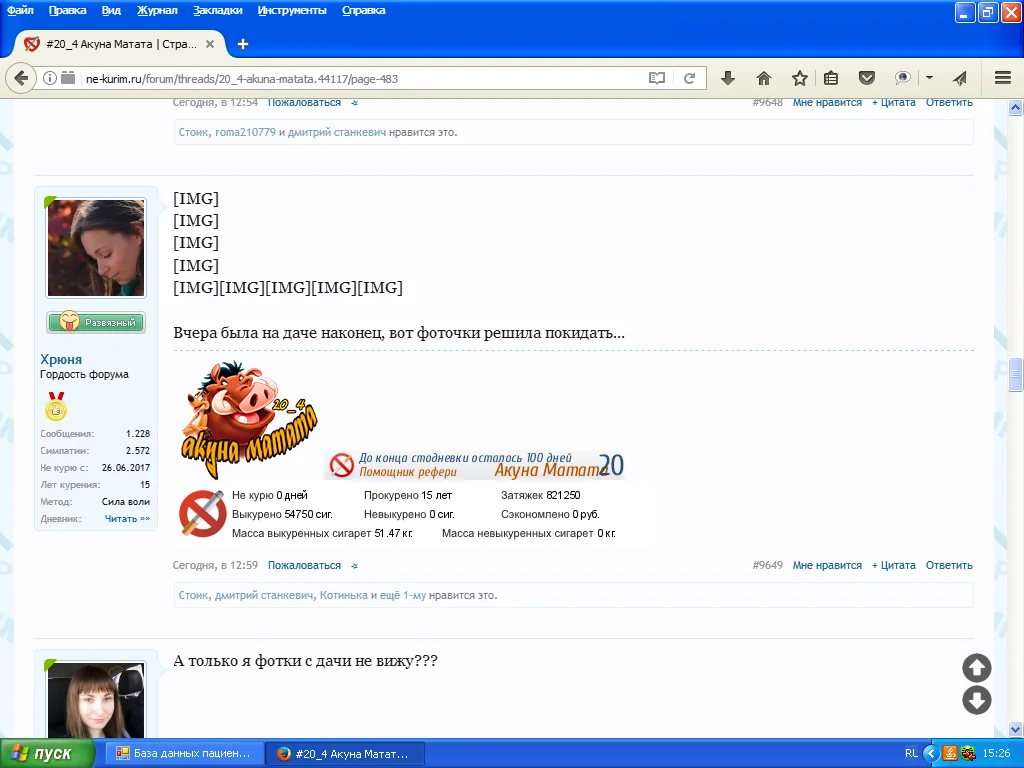Screen dimensions: 1024x768
Task: Open the Firefox hamburger menu
Action: coord(1003,78)
